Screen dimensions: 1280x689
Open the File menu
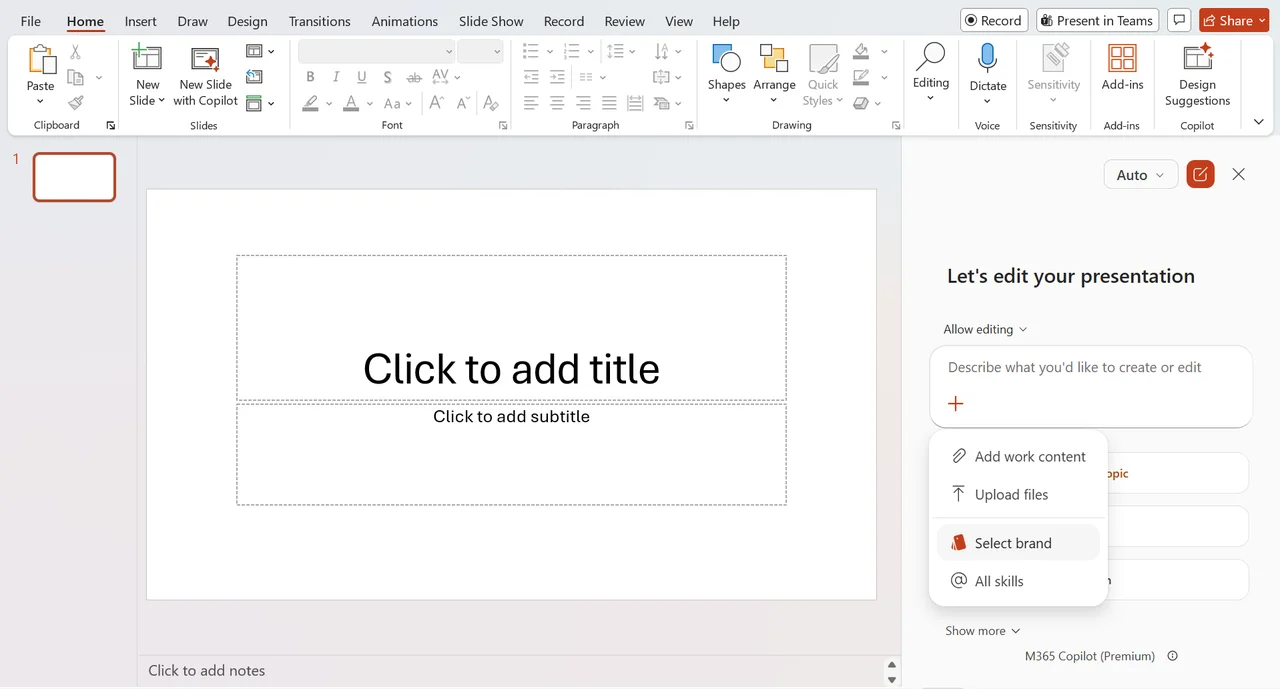coord(31,21)
